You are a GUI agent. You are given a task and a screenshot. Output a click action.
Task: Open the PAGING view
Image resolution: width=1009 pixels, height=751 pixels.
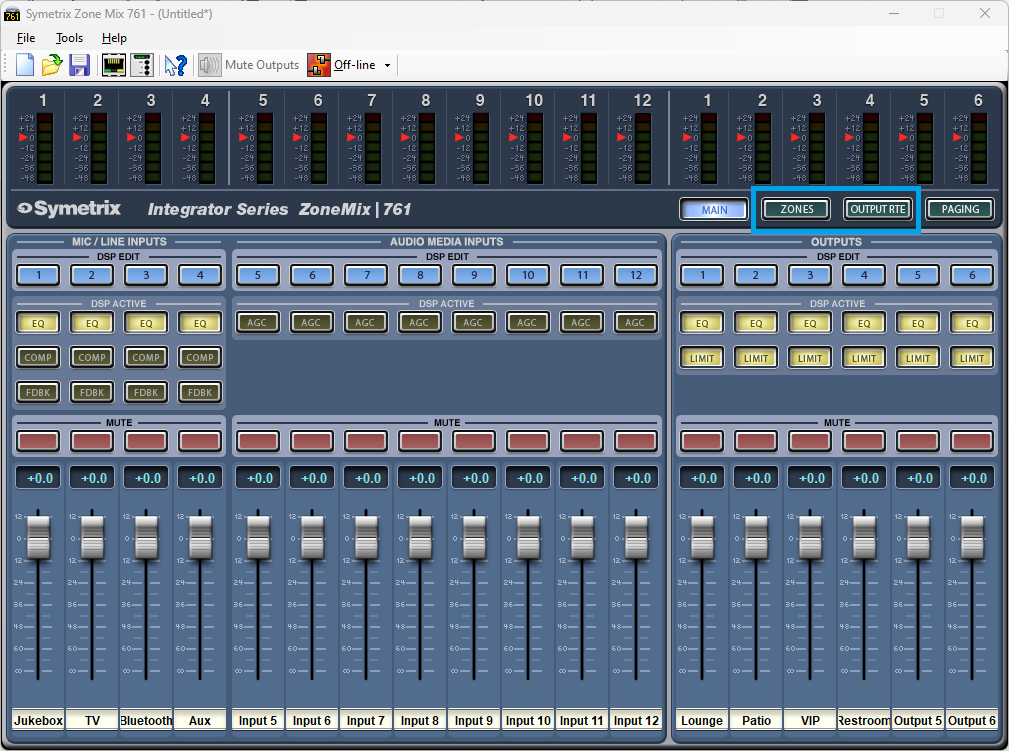tap(960, 209)
